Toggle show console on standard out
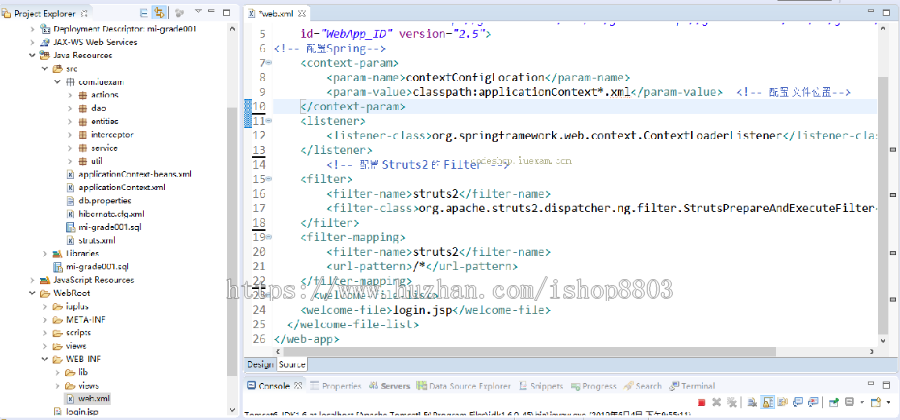 (798, 402)
